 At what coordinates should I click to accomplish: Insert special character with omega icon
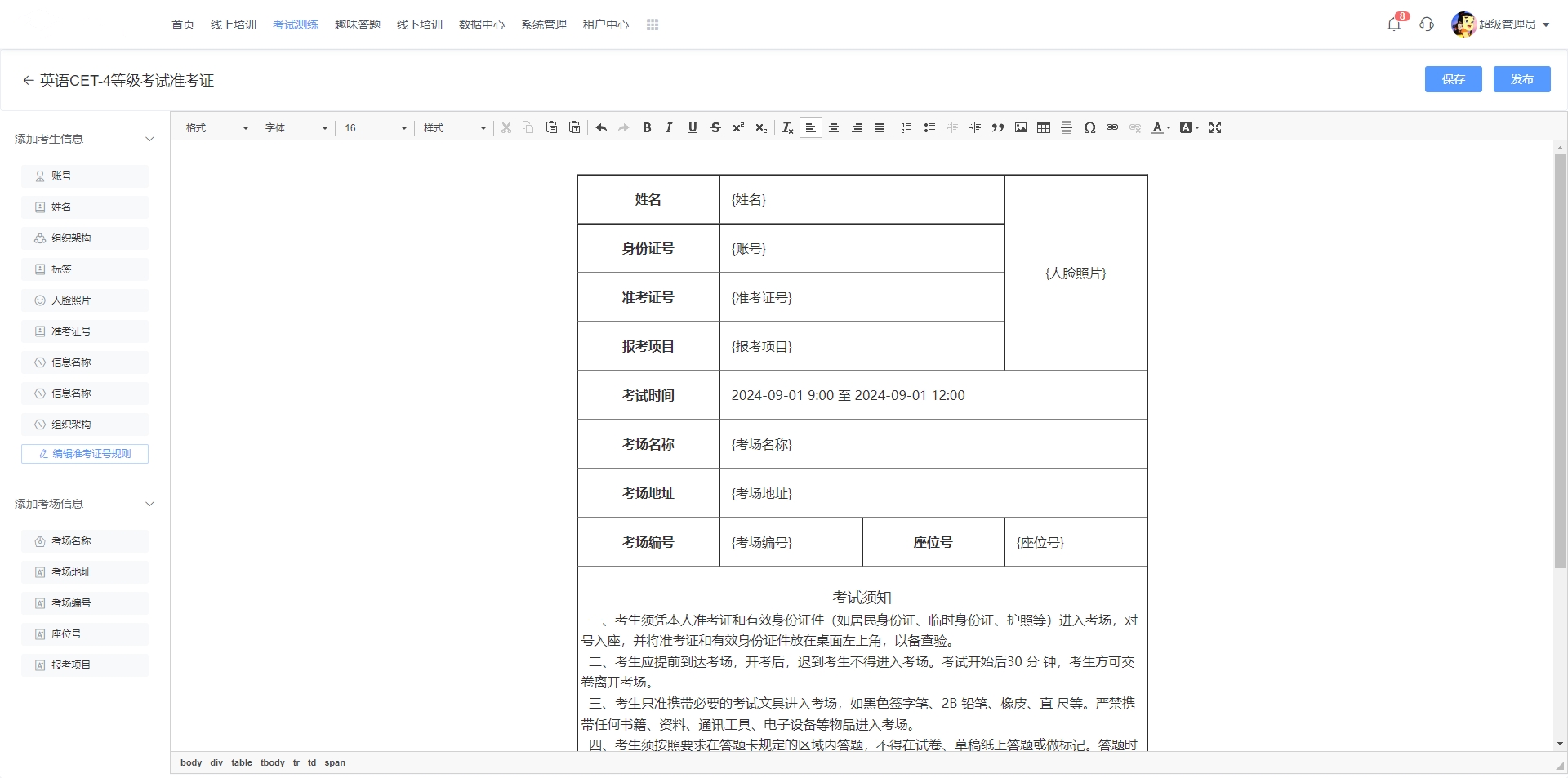click(1089, 127)
